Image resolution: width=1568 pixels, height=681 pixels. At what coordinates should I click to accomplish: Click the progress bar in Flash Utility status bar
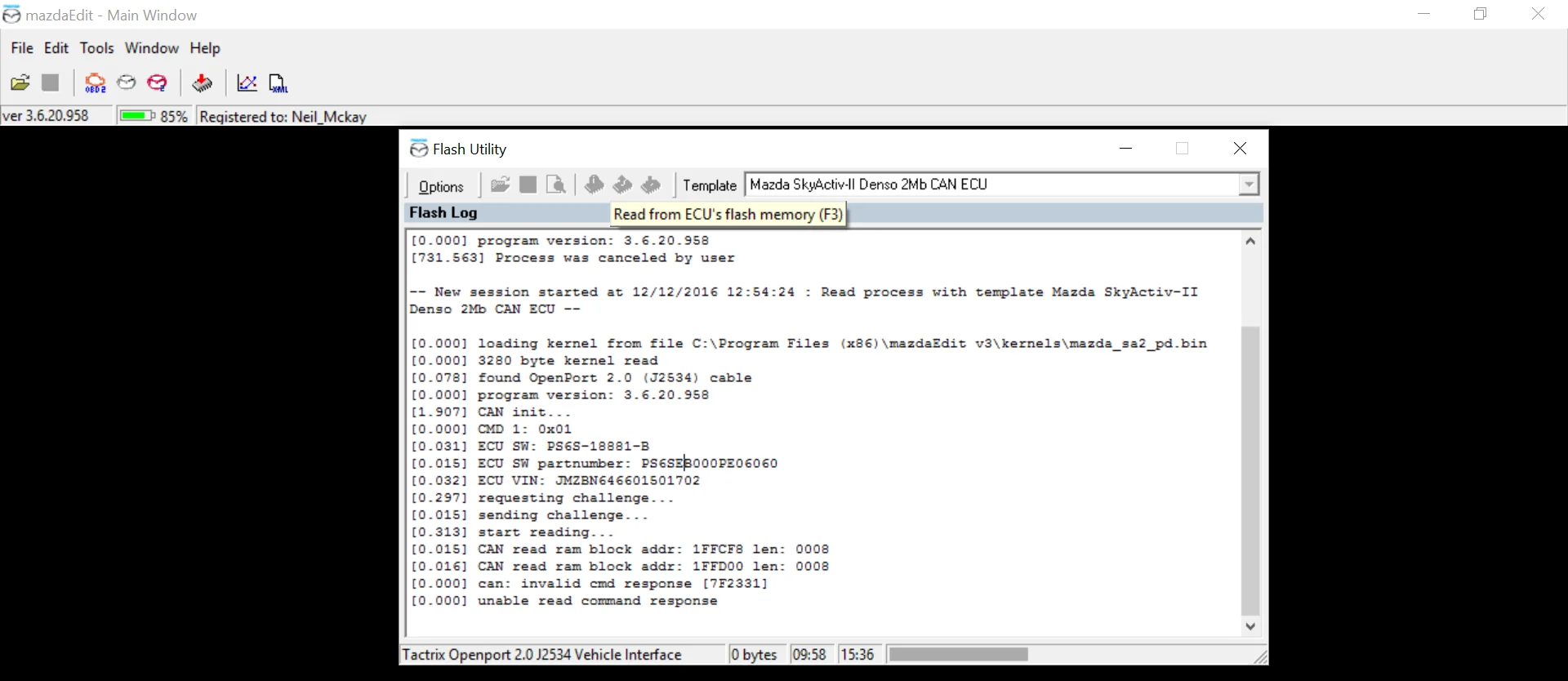959,655
